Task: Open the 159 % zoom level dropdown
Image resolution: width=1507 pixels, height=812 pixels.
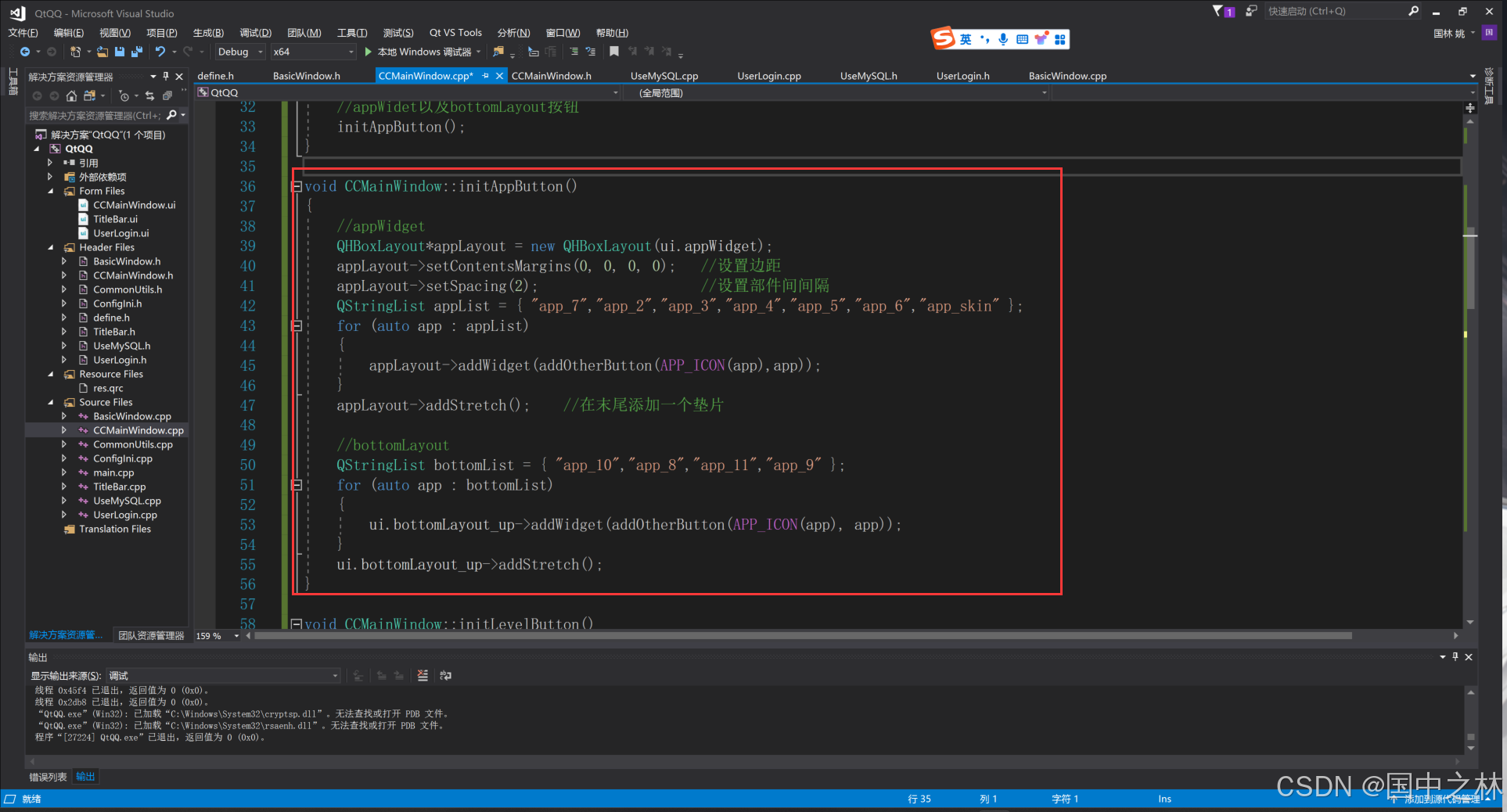Action: pyautogui.click(x=217, y=636)
